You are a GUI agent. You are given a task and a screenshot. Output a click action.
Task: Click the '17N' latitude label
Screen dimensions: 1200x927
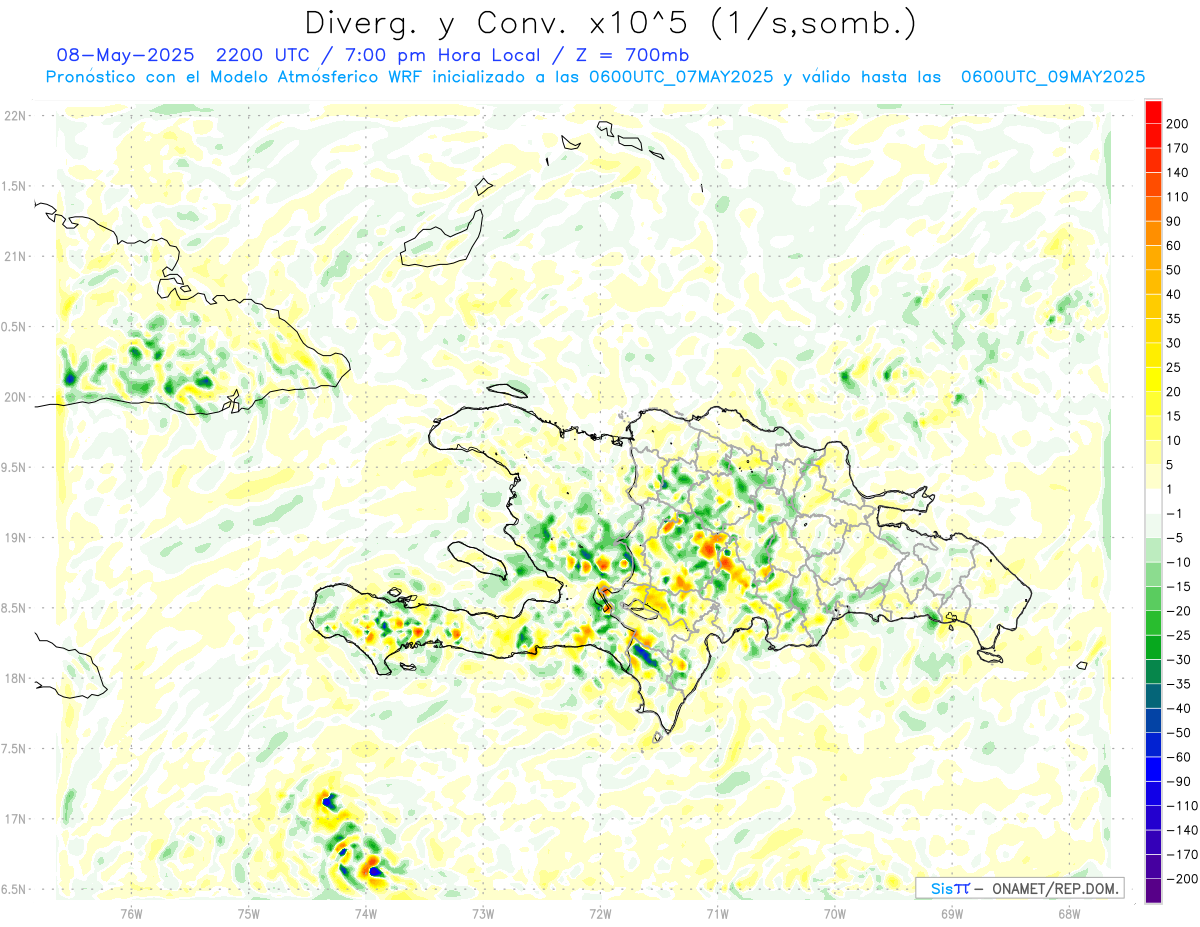click(14, 819)
